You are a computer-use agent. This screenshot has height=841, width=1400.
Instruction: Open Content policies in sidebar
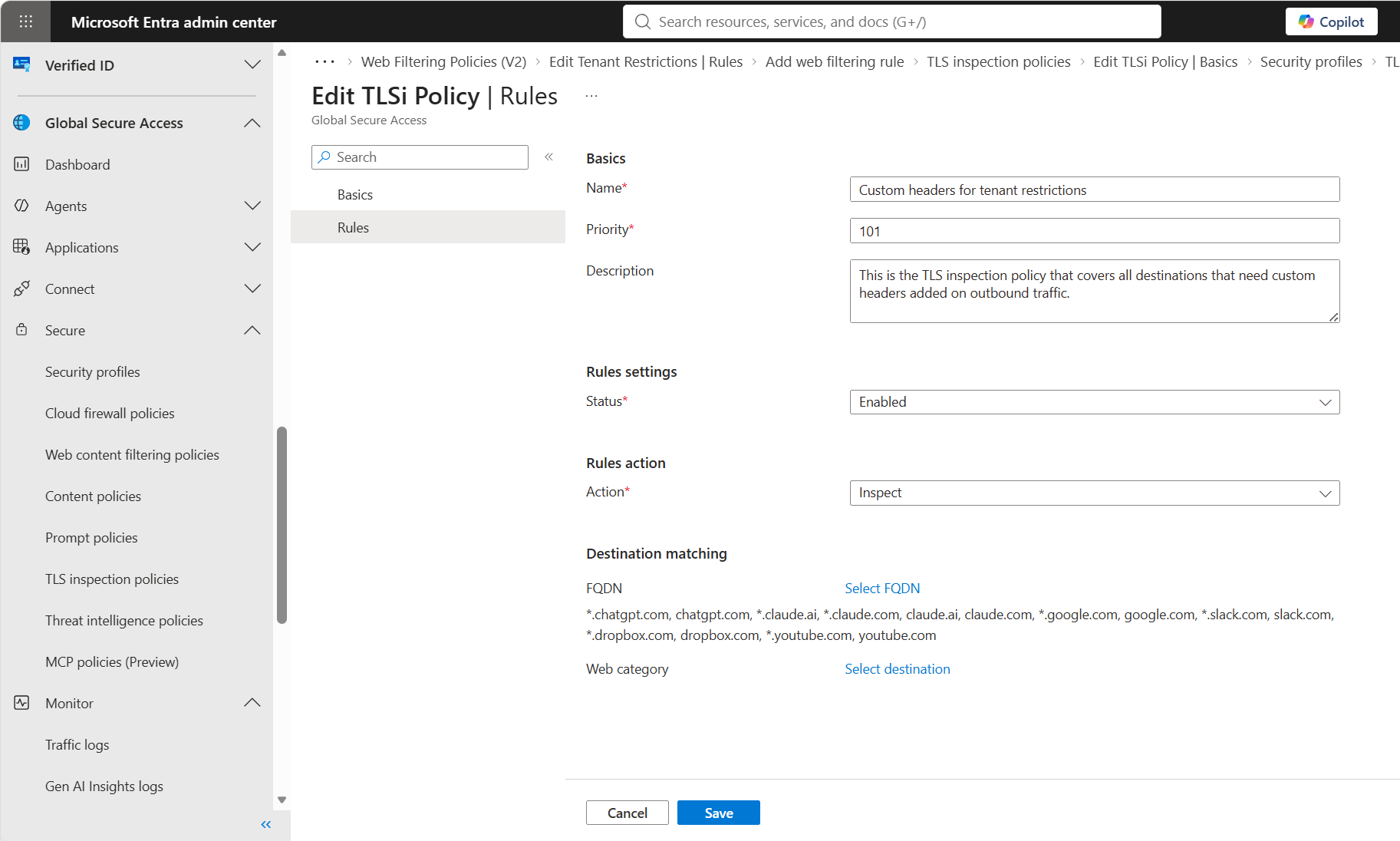93,496
